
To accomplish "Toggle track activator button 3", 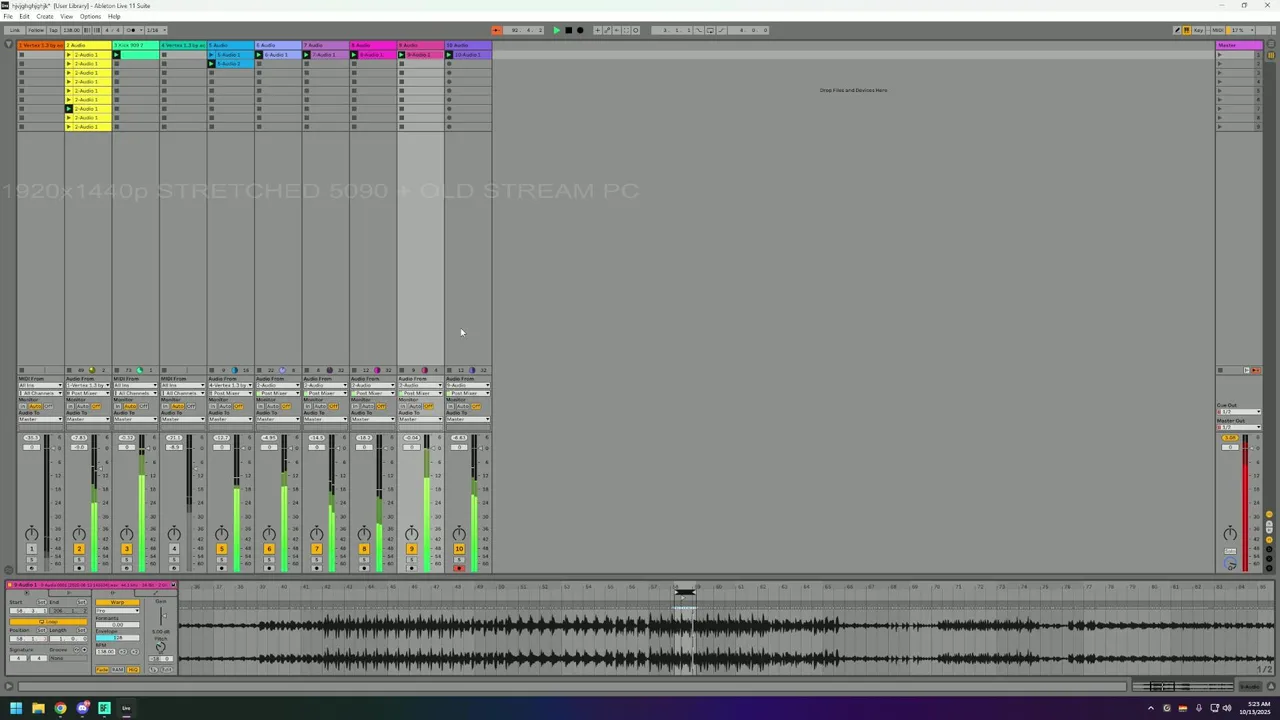I will tap(126, 549).
